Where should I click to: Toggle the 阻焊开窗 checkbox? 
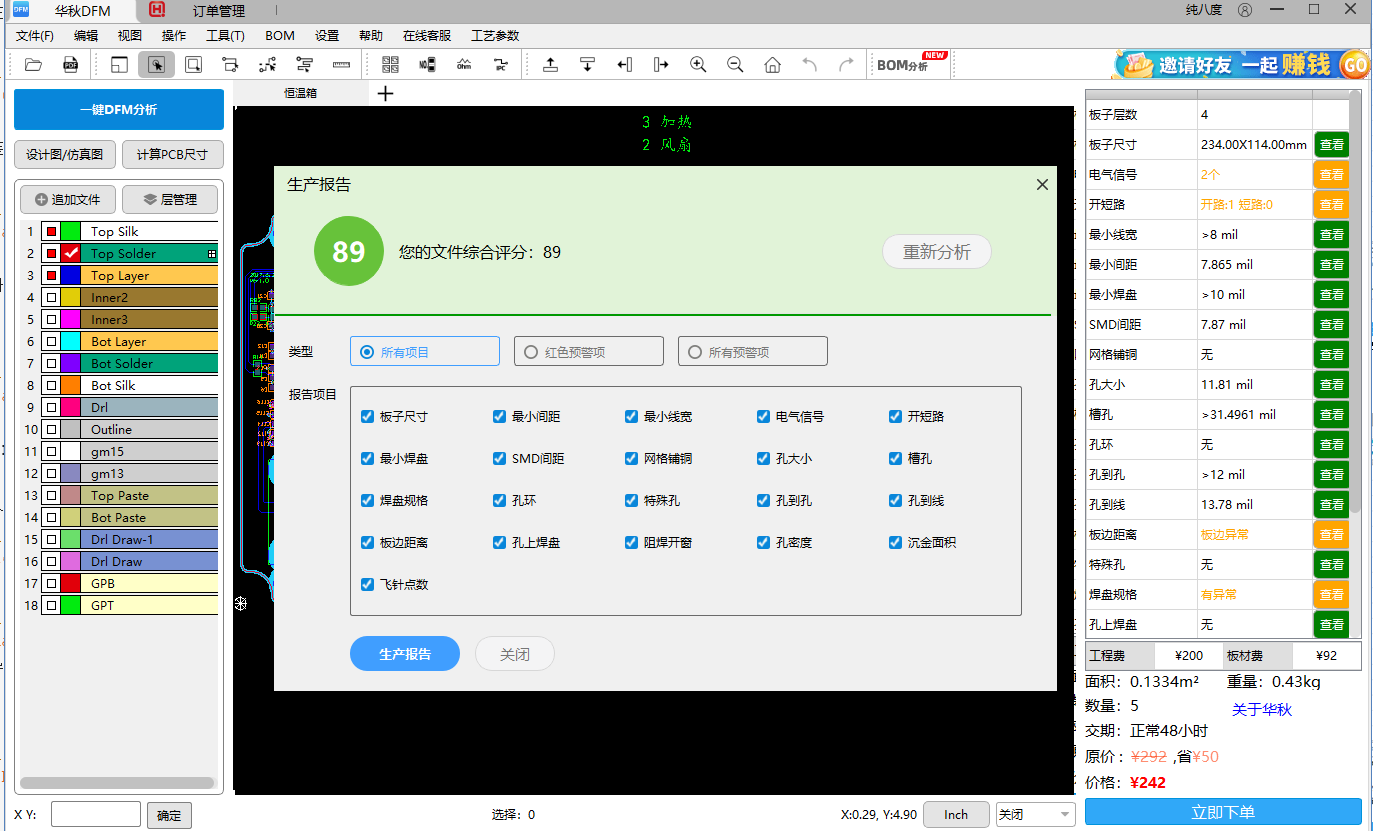[x=631, y=542]
